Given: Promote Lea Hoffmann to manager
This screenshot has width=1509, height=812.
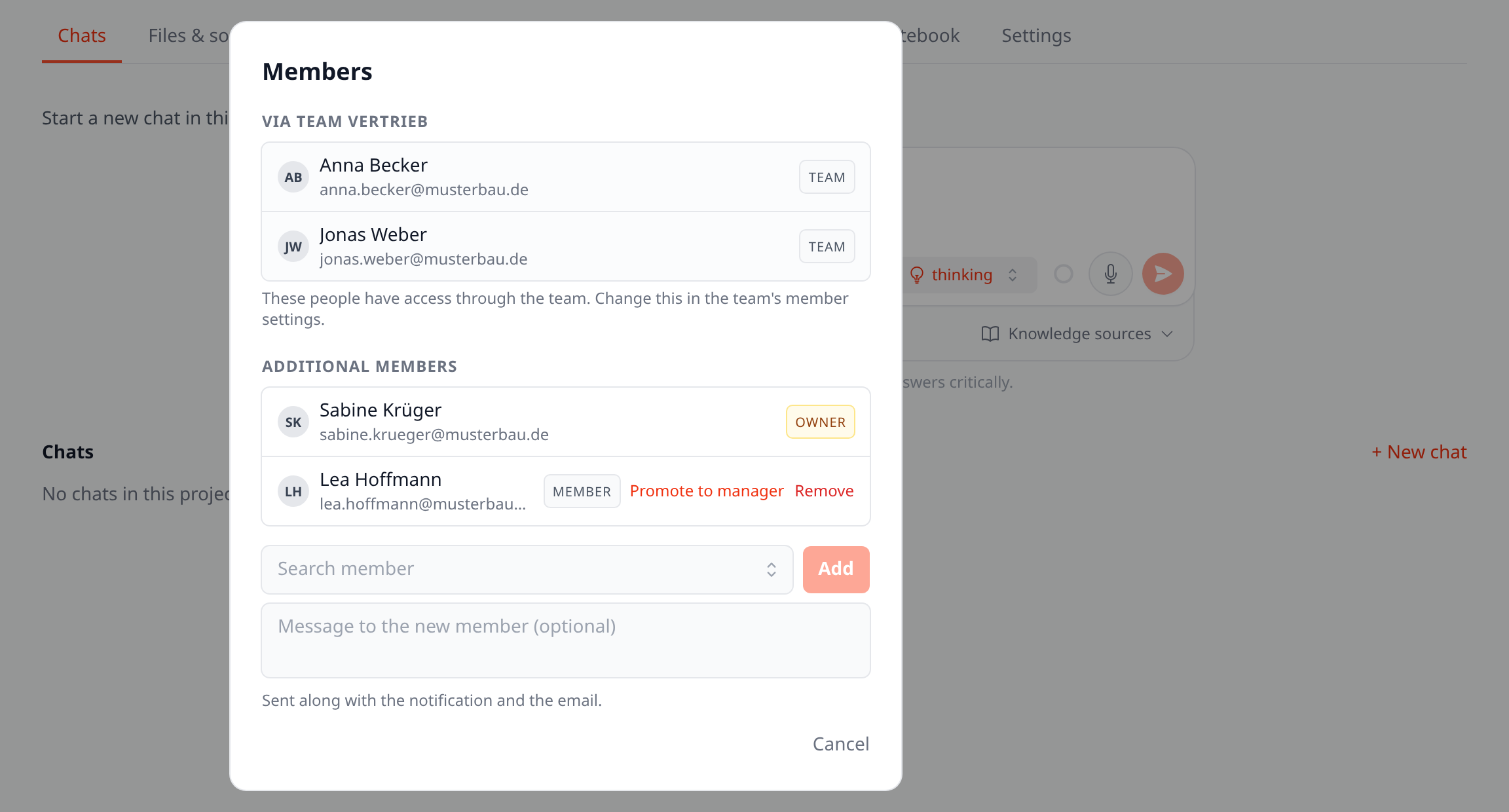Looking at the screenshot, I should (706, 491).
